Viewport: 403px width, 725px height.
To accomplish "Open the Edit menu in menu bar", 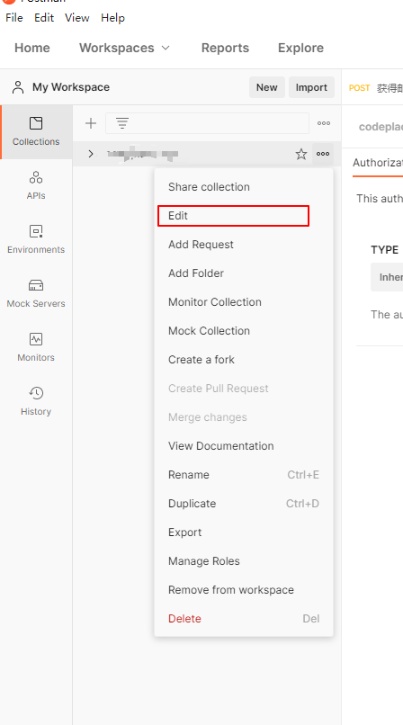I will 44,18.
